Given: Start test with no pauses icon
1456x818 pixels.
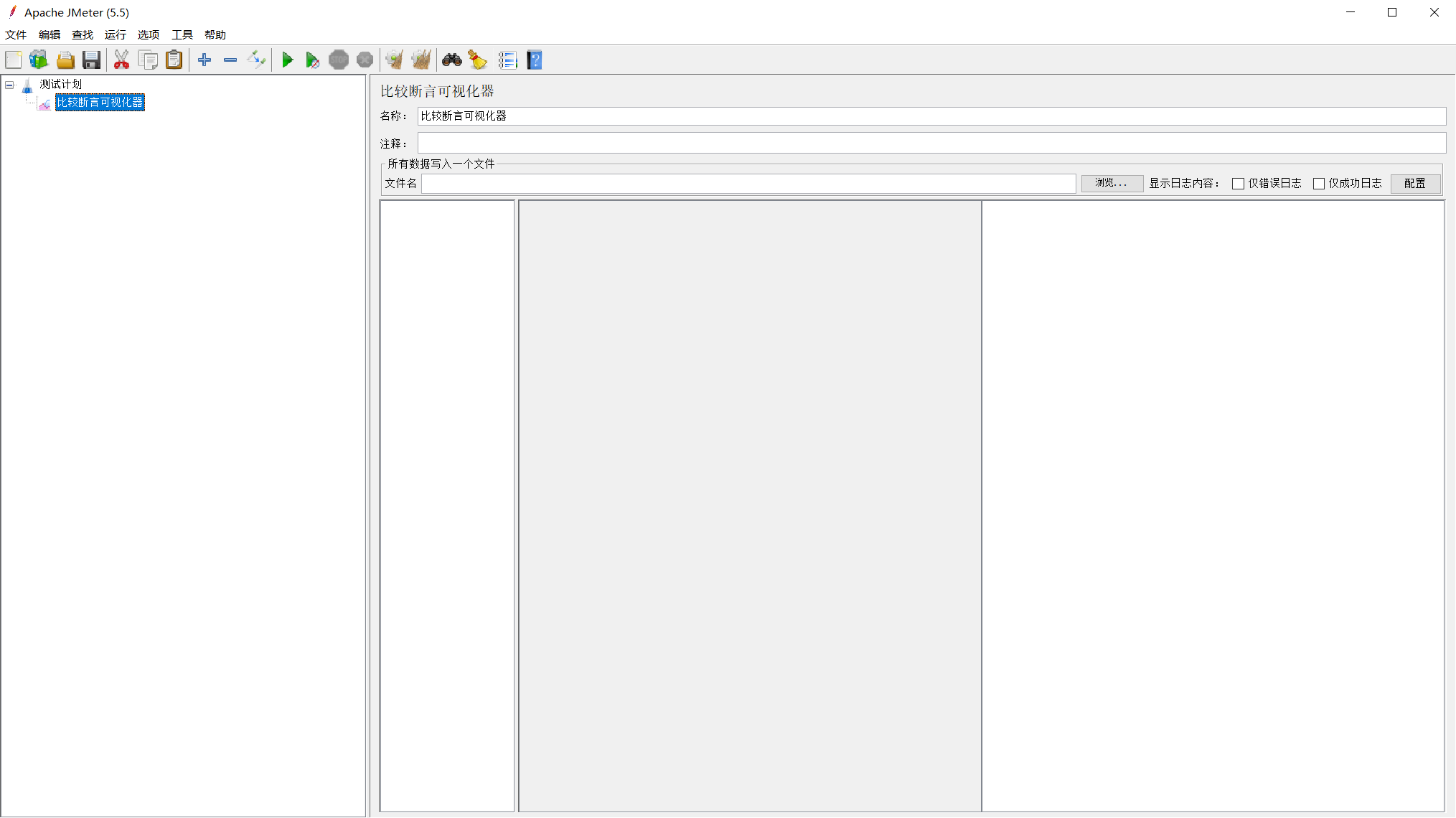Looking at the screenshot, I should click(312, 60).
